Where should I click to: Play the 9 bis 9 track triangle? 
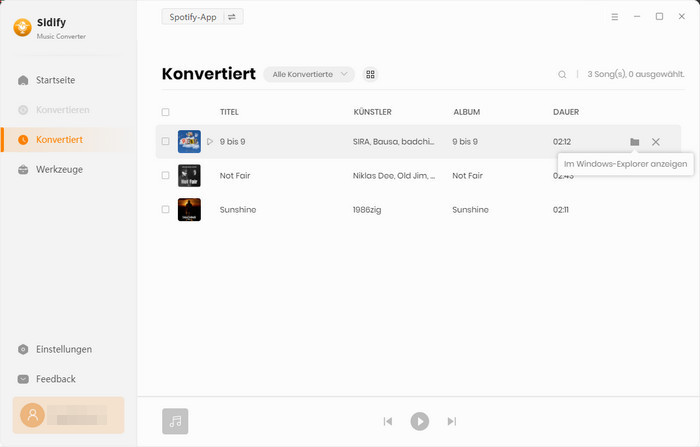[x=210, y=142]
